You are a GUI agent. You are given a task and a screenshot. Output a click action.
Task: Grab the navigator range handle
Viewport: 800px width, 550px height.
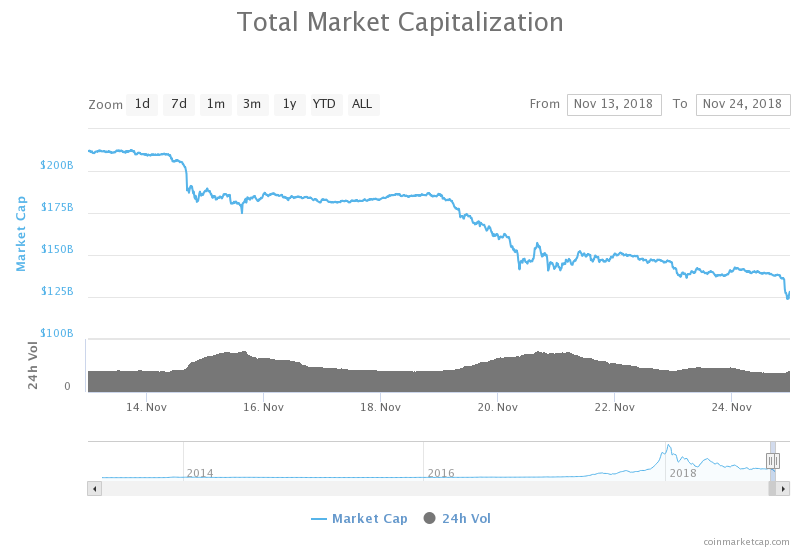[772, 460]
